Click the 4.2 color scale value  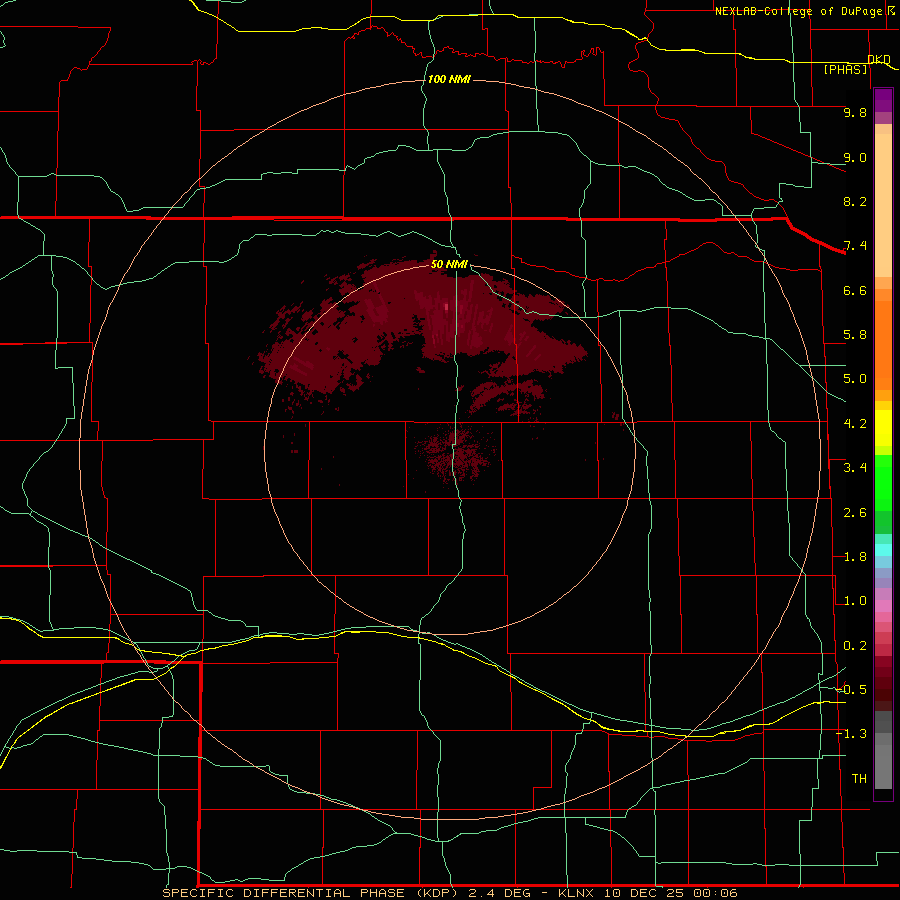pyautogui.click(x=855, y=424)
